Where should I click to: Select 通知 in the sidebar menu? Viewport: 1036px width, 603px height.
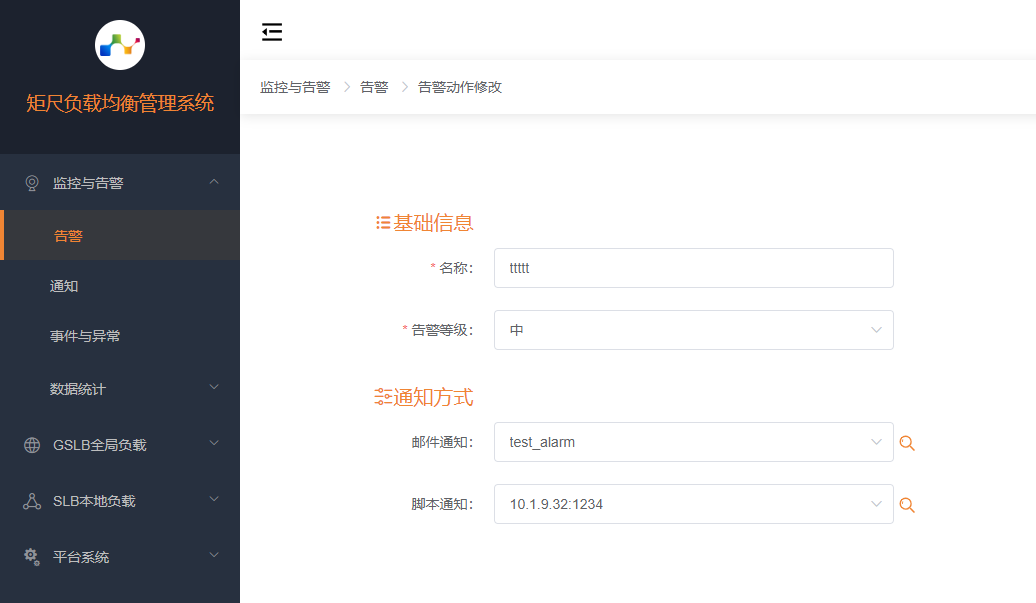64,286
